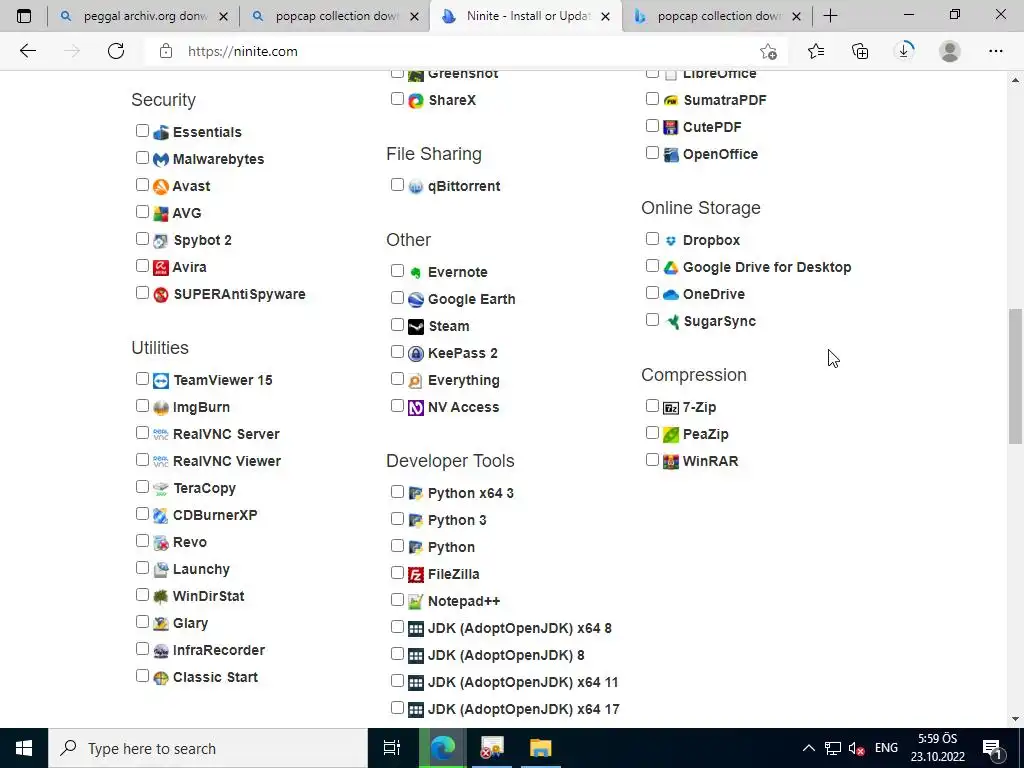Viewport: 1024px width, 768px height.
Task: Open Favorites star-list icon in toolbar
Action: (x=816, y=51)
